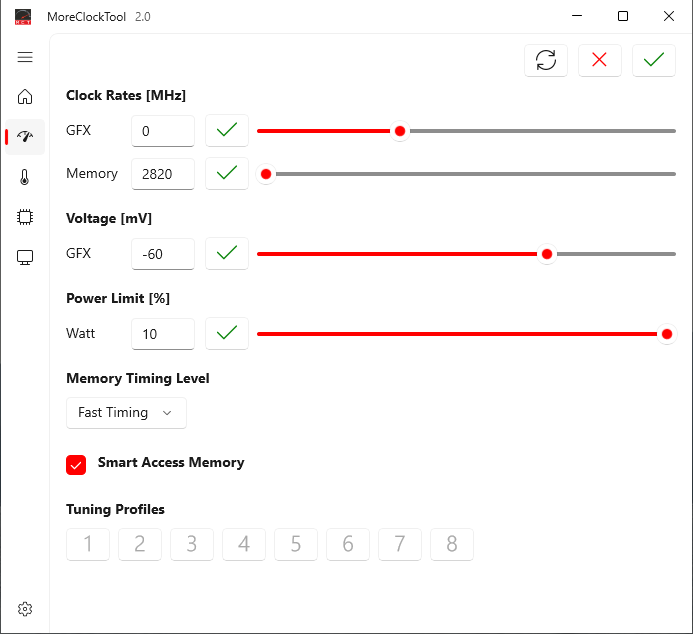Open the monitor display page
This screenshot has height=634, width=693.
pyautogui.click(x=25, y=257)
